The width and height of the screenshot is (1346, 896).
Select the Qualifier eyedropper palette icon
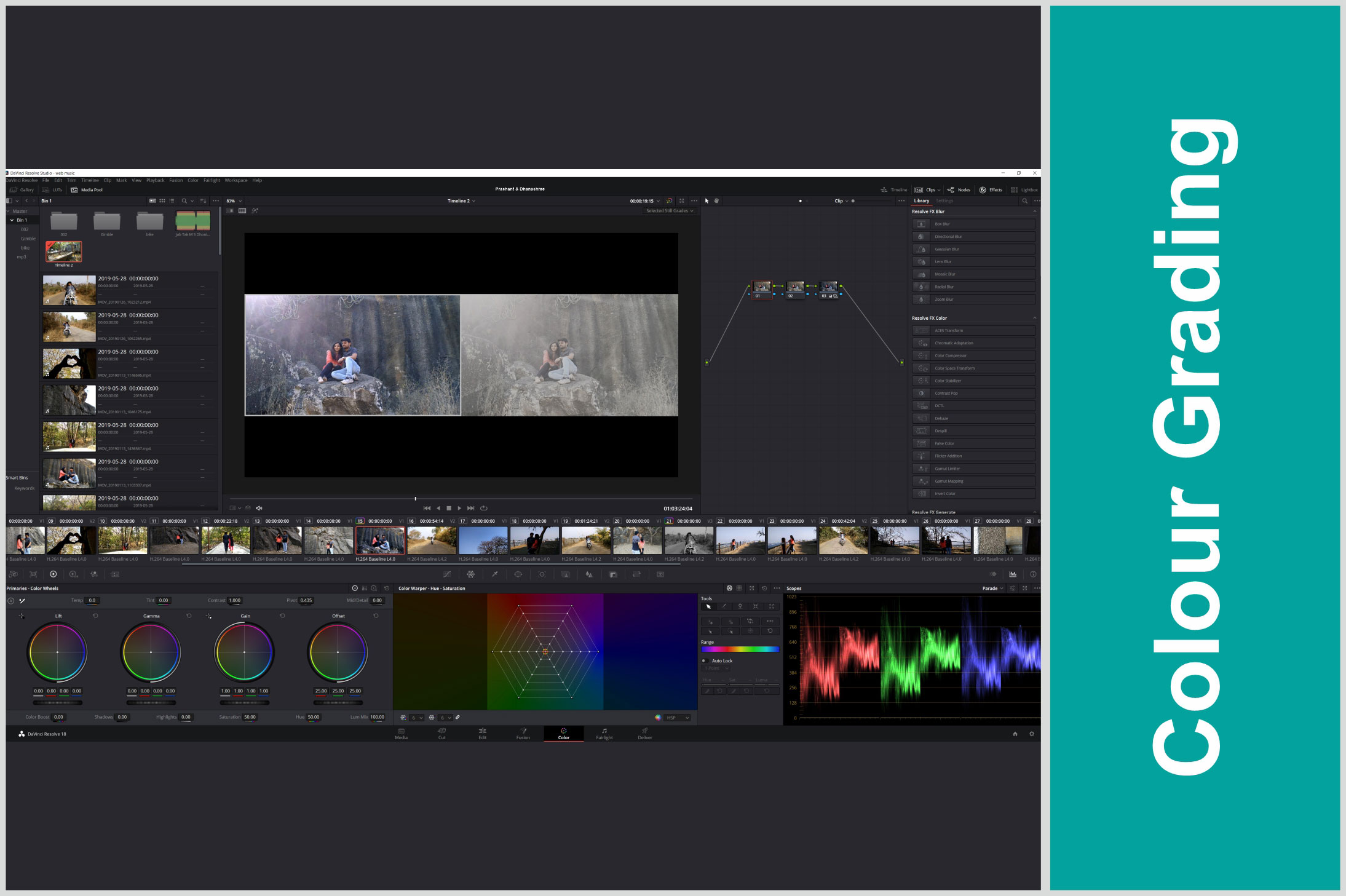tap(494, 574)
